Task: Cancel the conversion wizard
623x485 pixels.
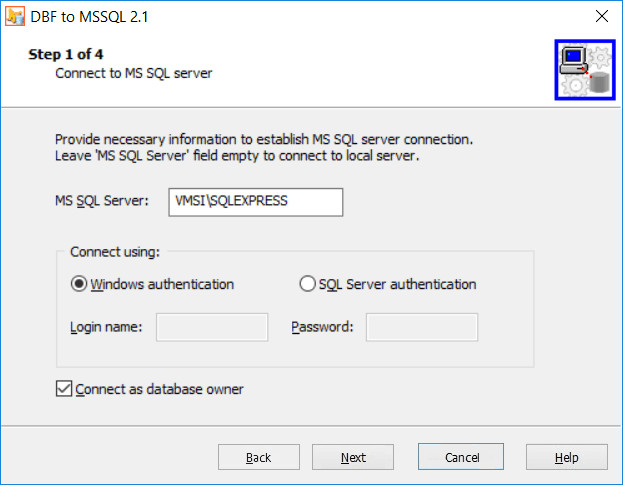Action: [x=461, y=457]
